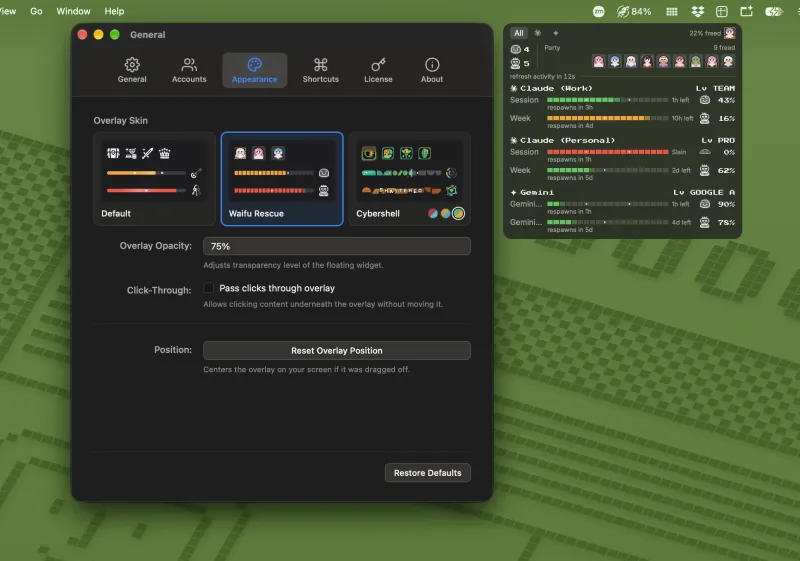The height and width of the screenshot is (561, 800).
Task: Select the Waifu Rescue skin card
Action: point(282,178)
